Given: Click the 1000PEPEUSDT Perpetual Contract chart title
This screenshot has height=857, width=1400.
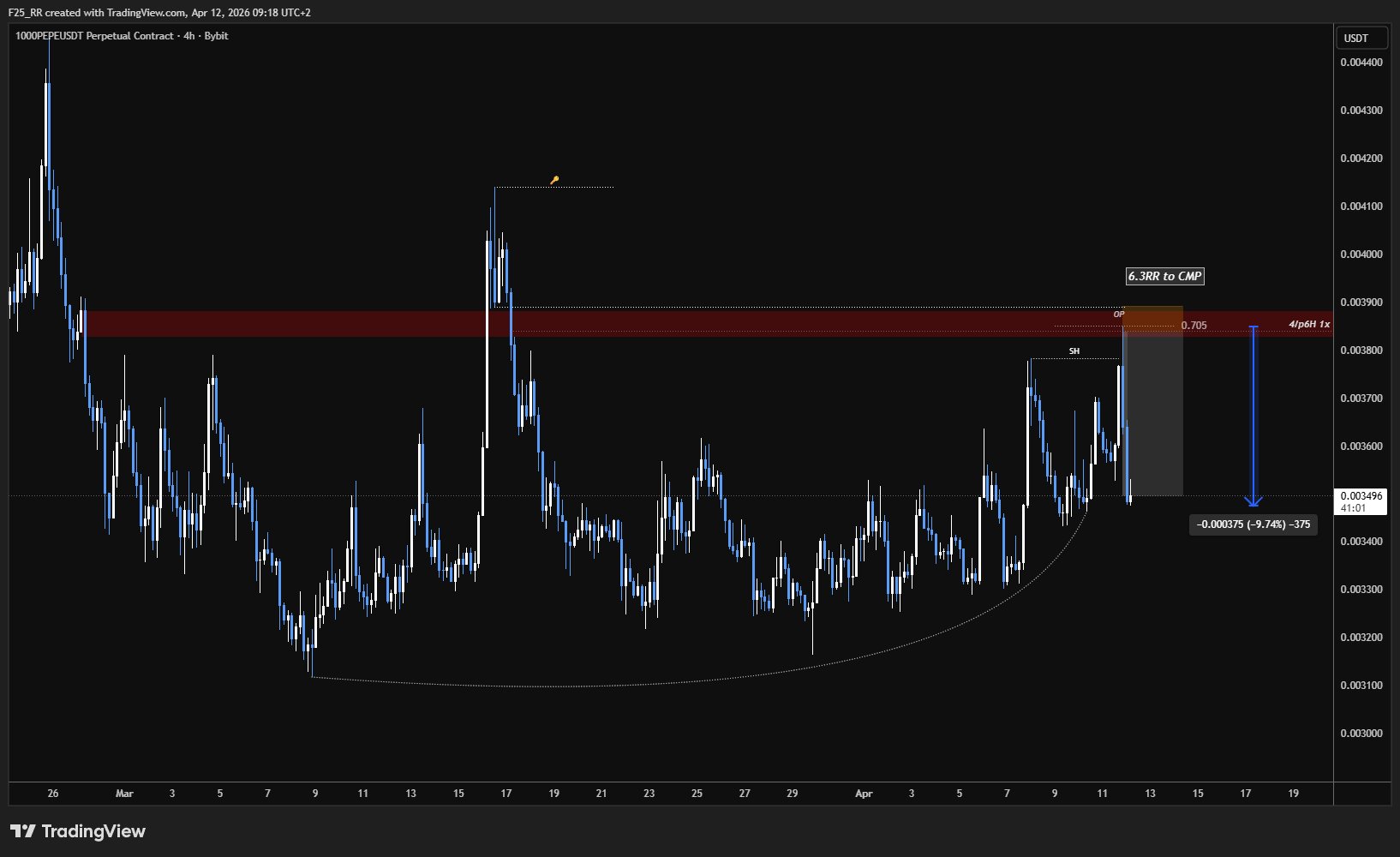Looking at the screenshot, I should (x=122, y=36).
